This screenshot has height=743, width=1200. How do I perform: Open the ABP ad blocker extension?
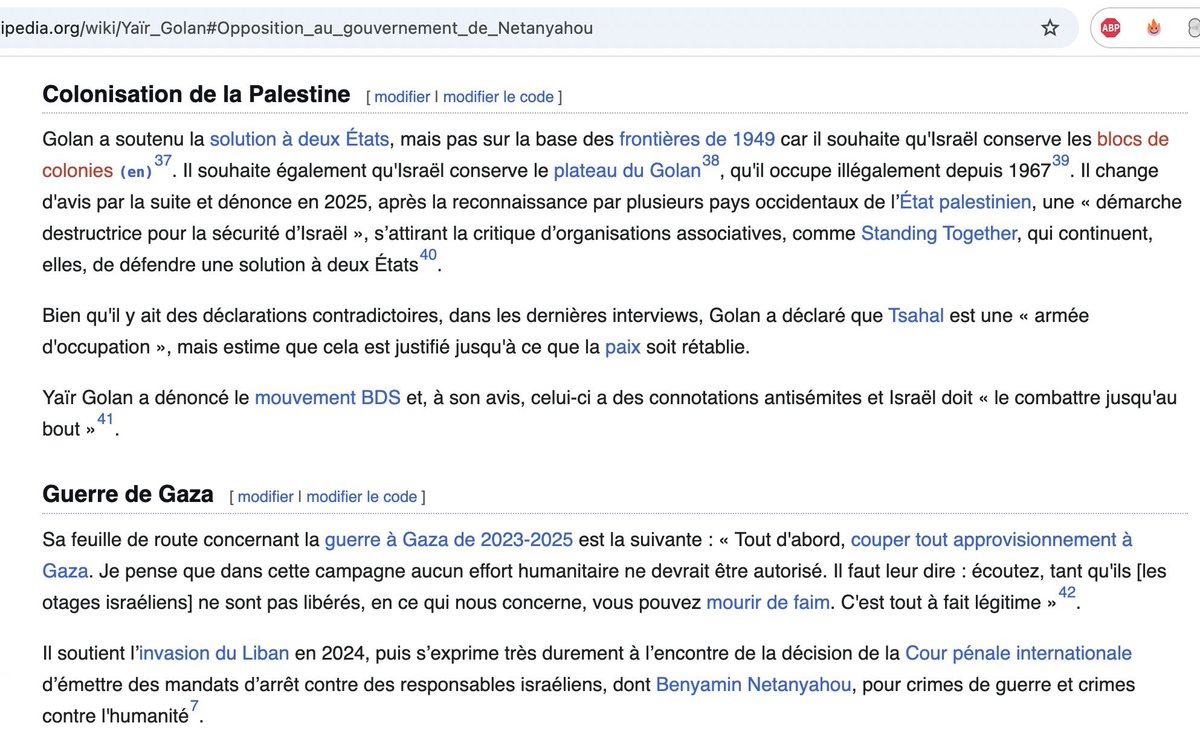tap(1111, 28)
